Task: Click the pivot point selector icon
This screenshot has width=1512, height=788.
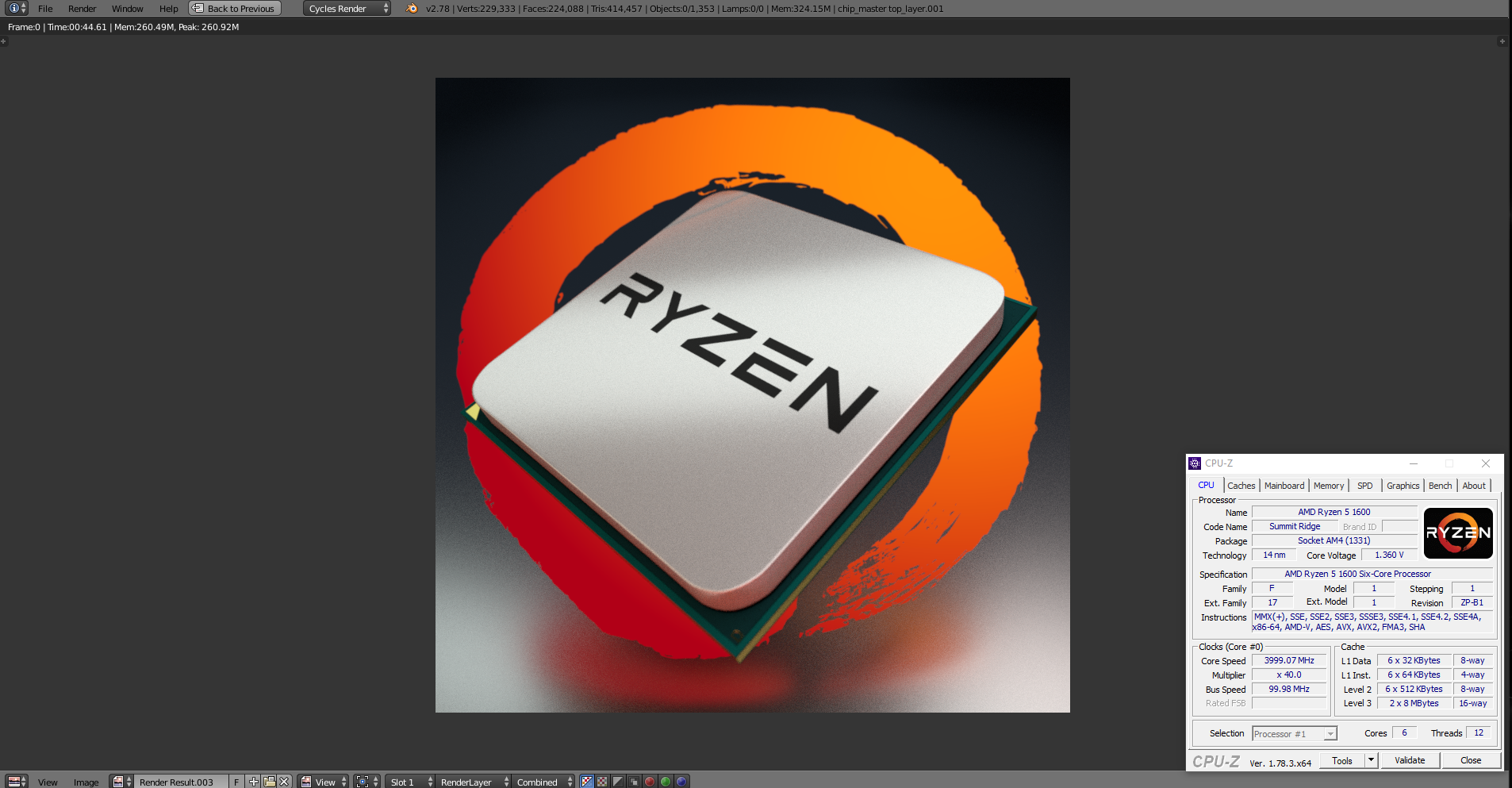Action: (x=366, y=782)
